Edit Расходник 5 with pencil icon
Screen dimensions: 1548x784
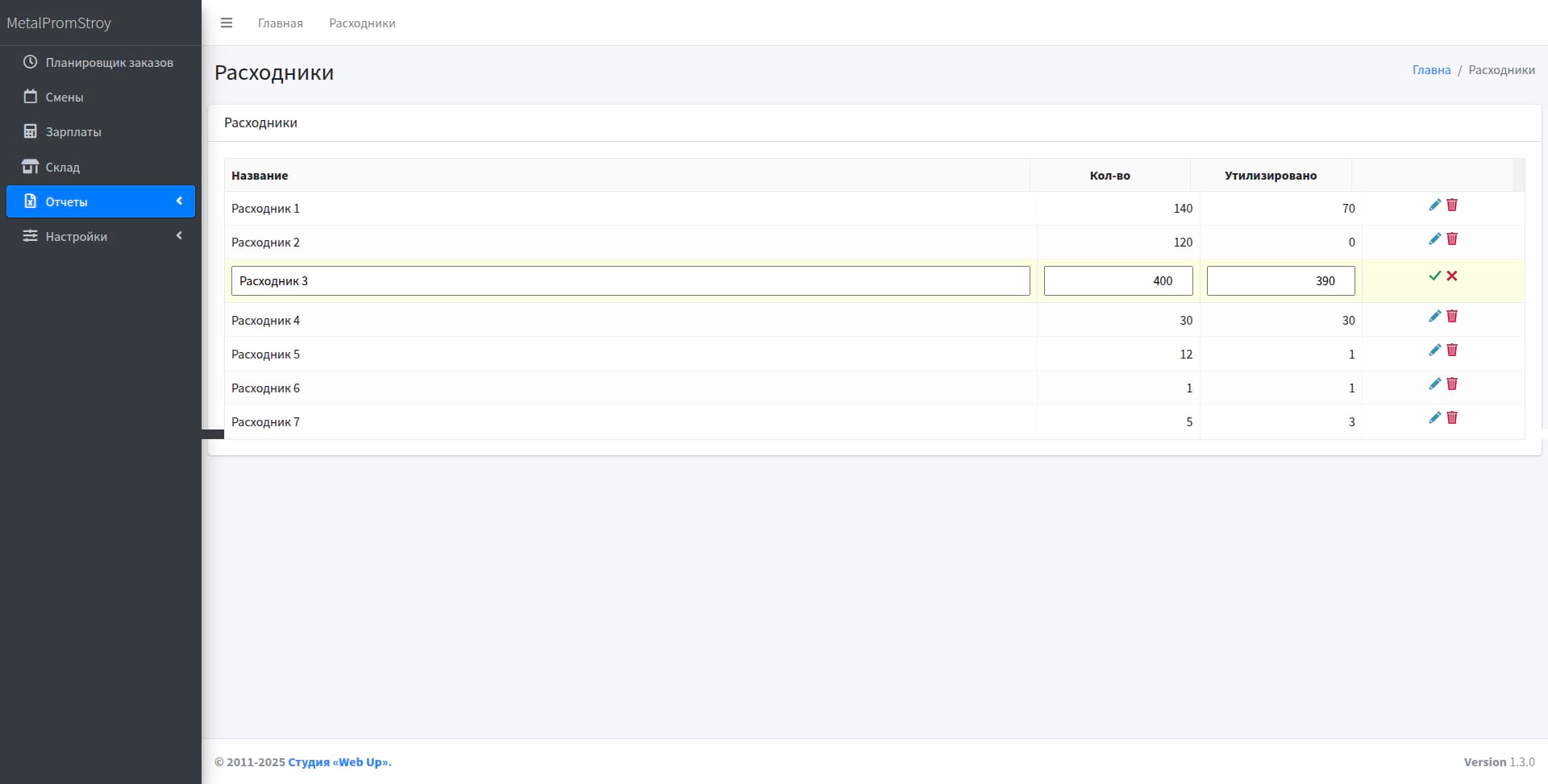pos(1434,351)
